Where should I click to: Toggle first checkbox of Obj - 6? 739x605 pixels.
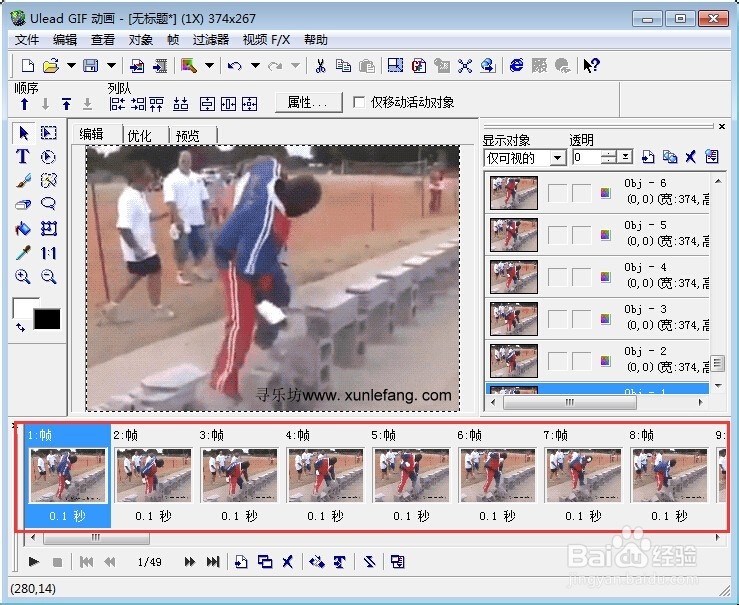[x=558, y=193]
